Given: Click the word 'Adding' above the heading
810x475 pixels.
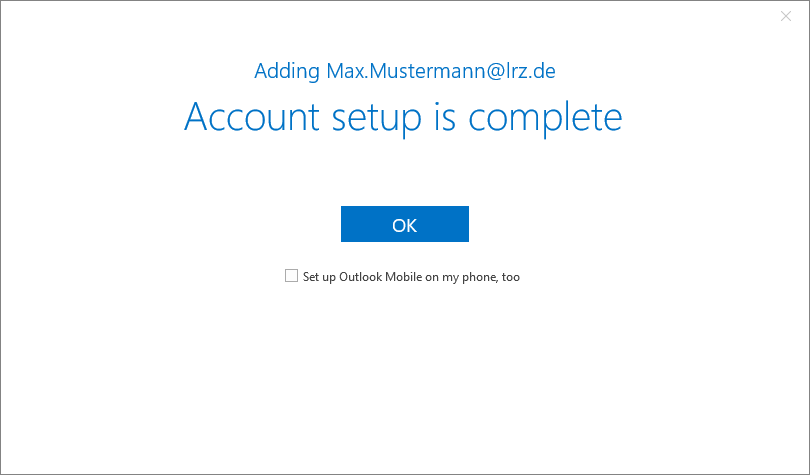Looking at the screenshot, I should click(287, 71).
